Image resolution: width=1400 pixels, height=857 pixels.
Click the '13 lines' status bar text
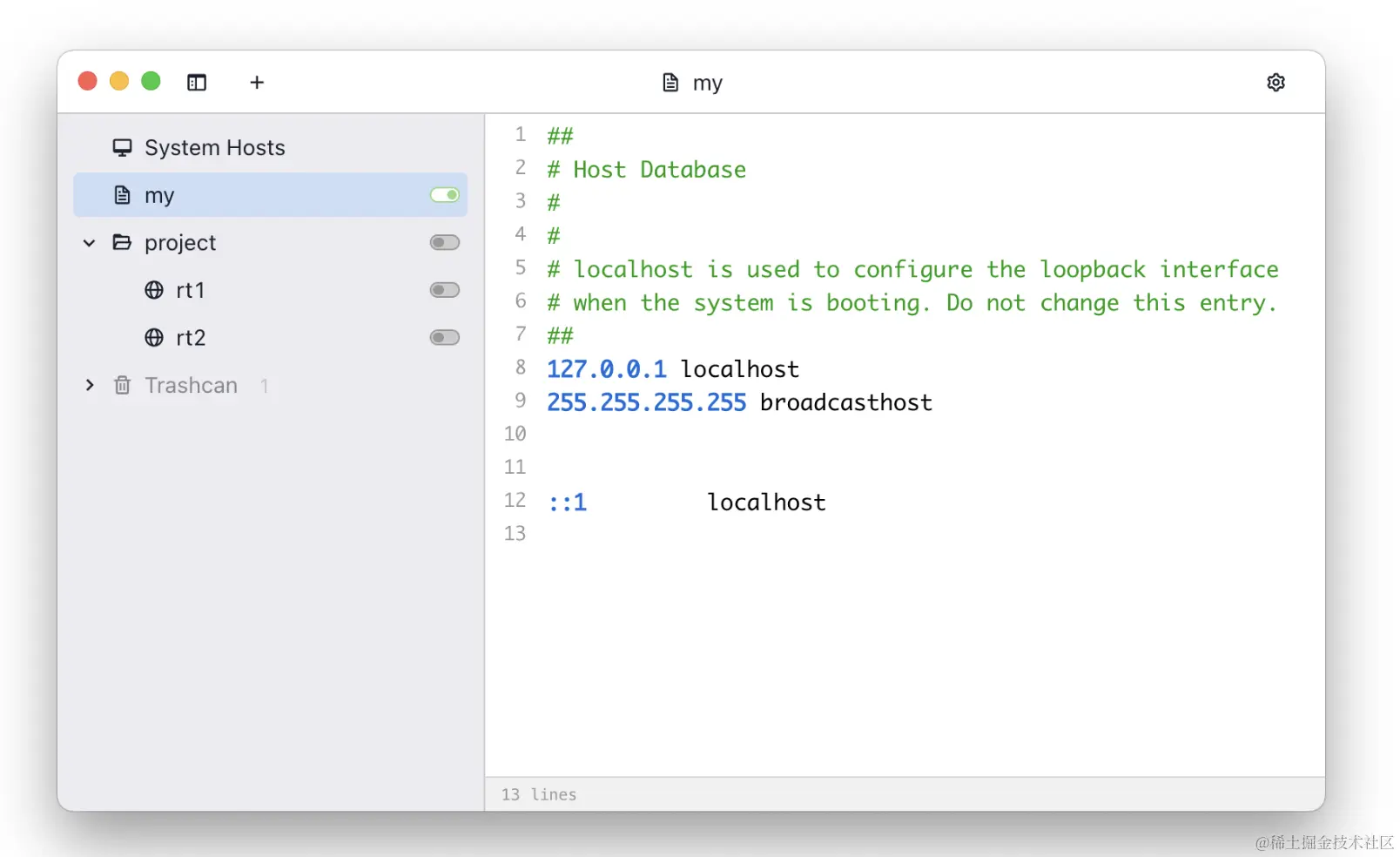point(539,794)
